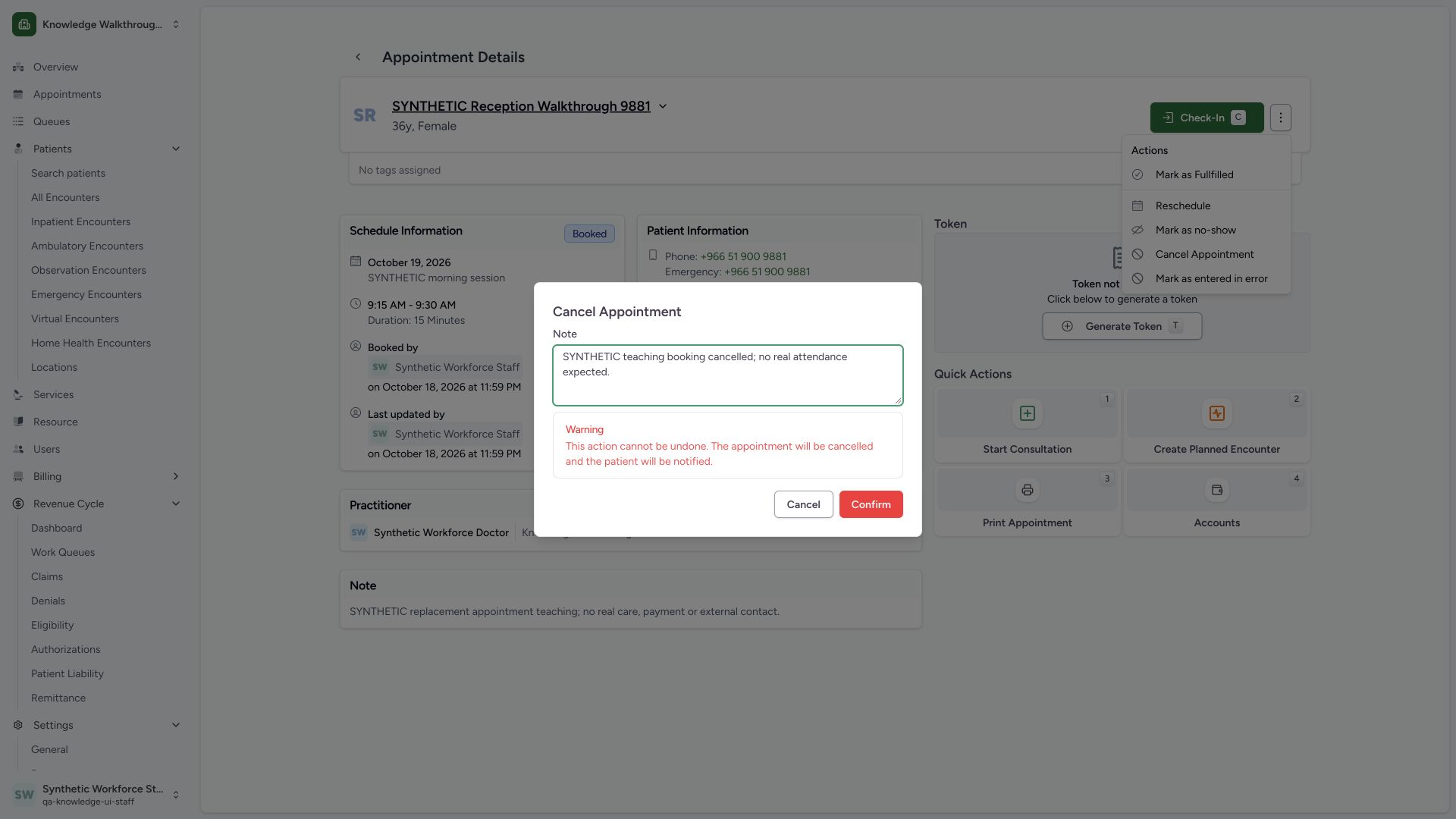
Task: Click the Booked status badge
Action: (589, 234)
